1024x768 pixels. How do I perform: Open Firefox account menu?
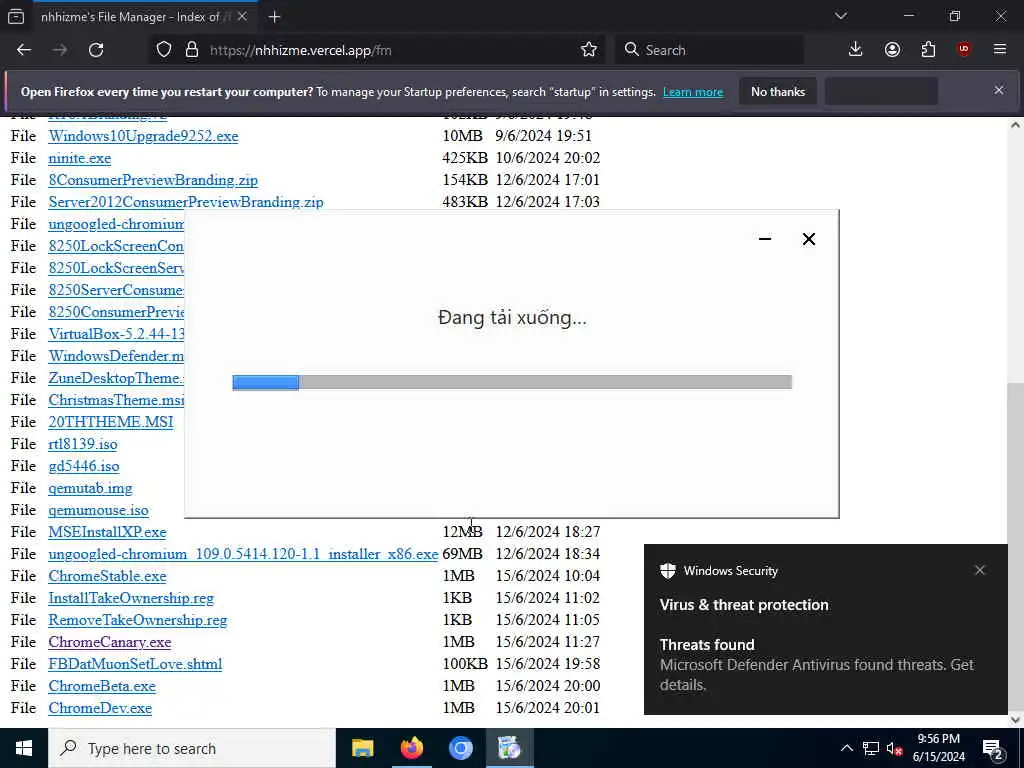(892, 50)
